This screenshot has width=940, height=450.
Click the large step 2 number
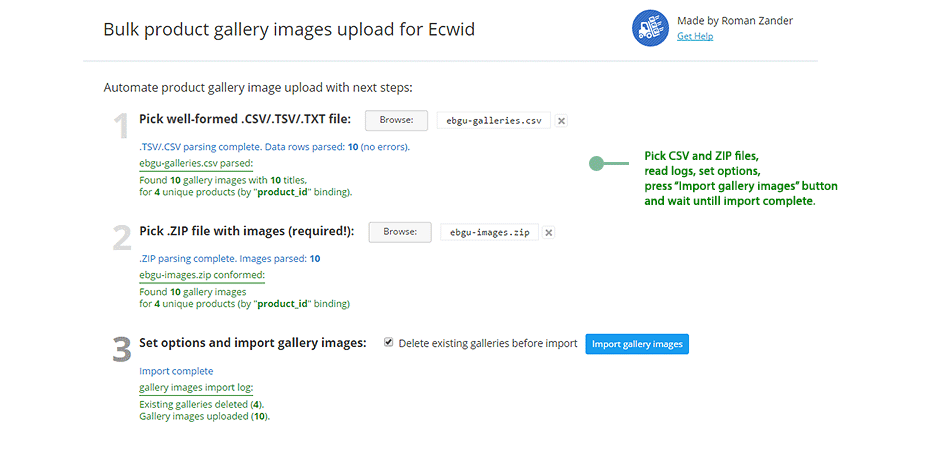122,238
